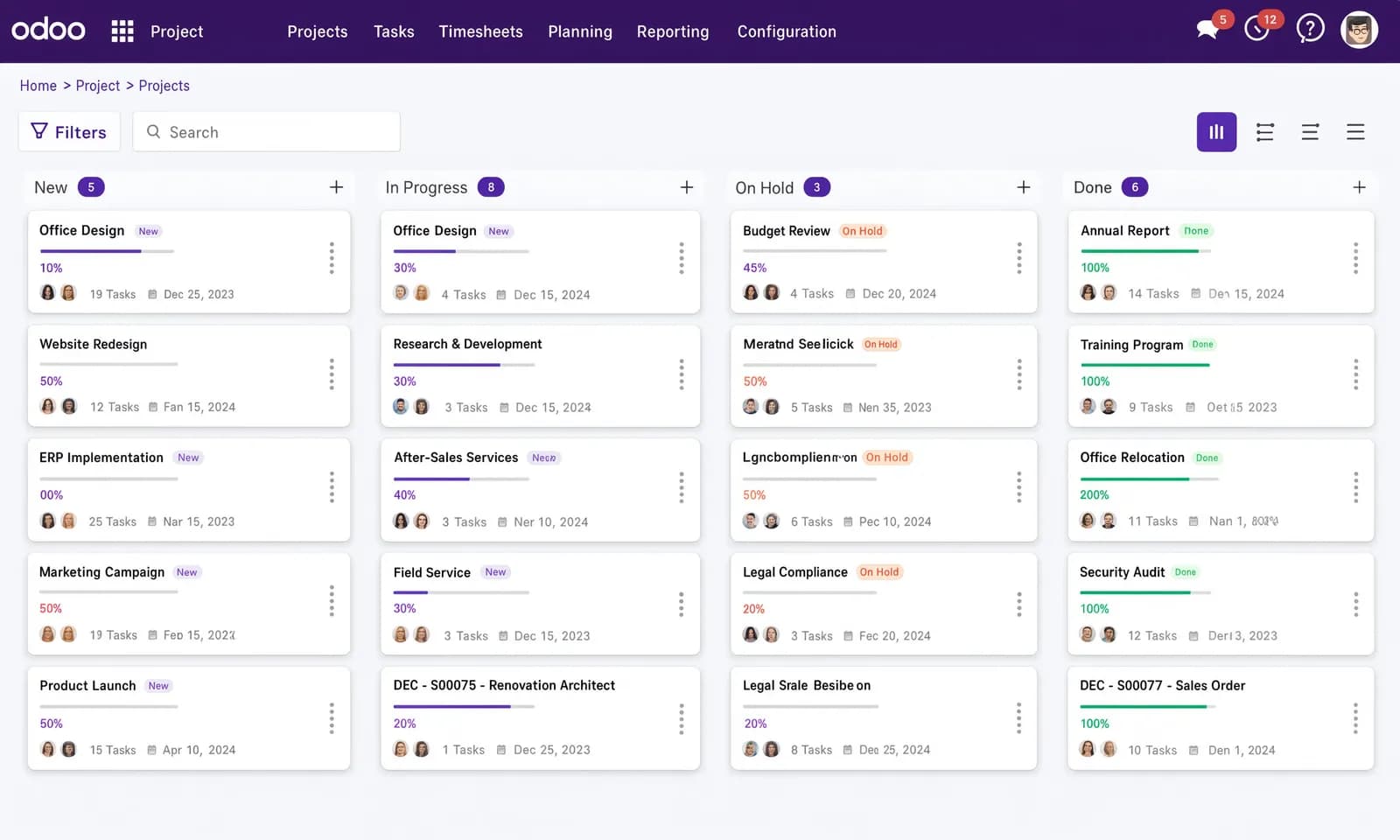Open options menu for Field Service card
This screenshot has width=1400, height=840.
pyautogui.click(x=682, y=604)
